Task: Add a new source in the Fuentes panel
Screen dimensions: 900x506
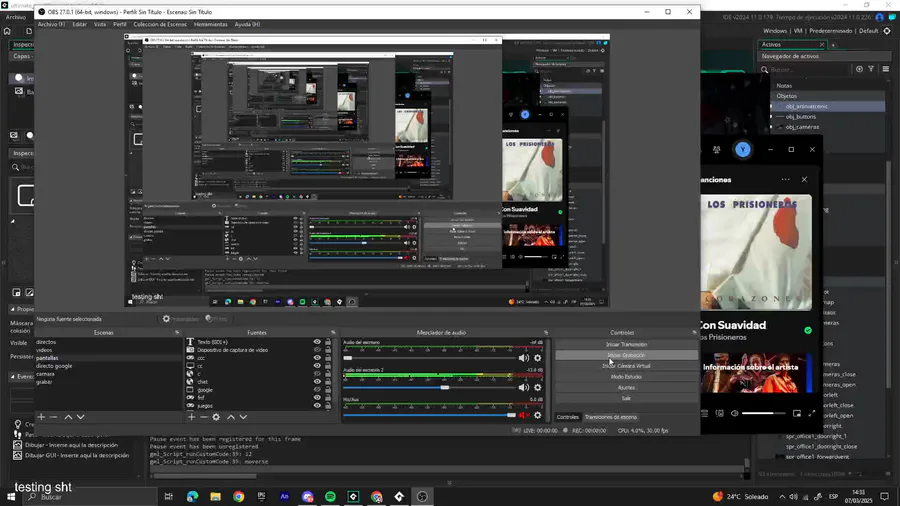Action: pos(192,417)
